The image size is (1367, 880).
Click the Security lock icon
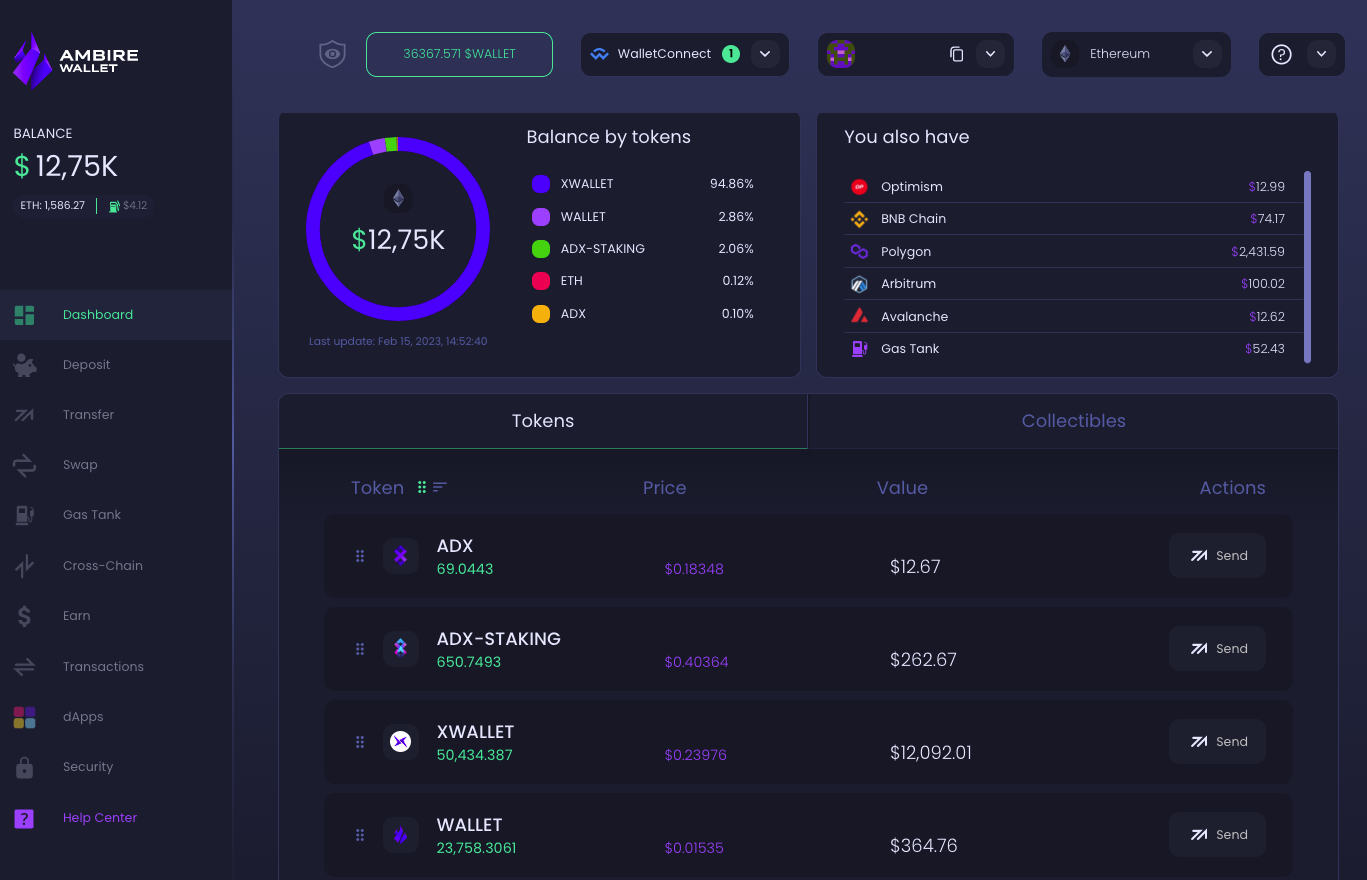pyautogui.click(x=24, y=767)
